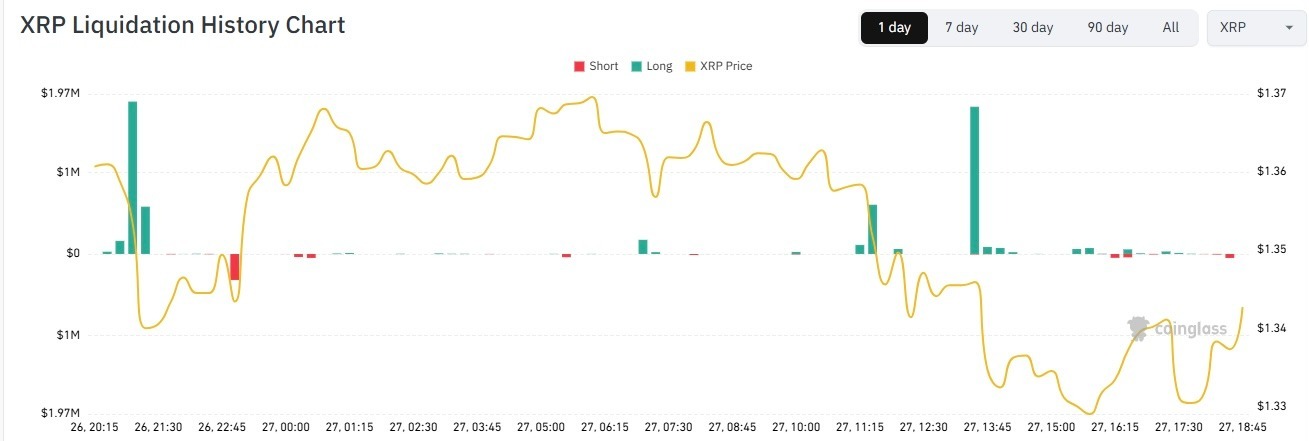
Task: Click the 27, 06:15 time axis label
Action: point(606,427)
